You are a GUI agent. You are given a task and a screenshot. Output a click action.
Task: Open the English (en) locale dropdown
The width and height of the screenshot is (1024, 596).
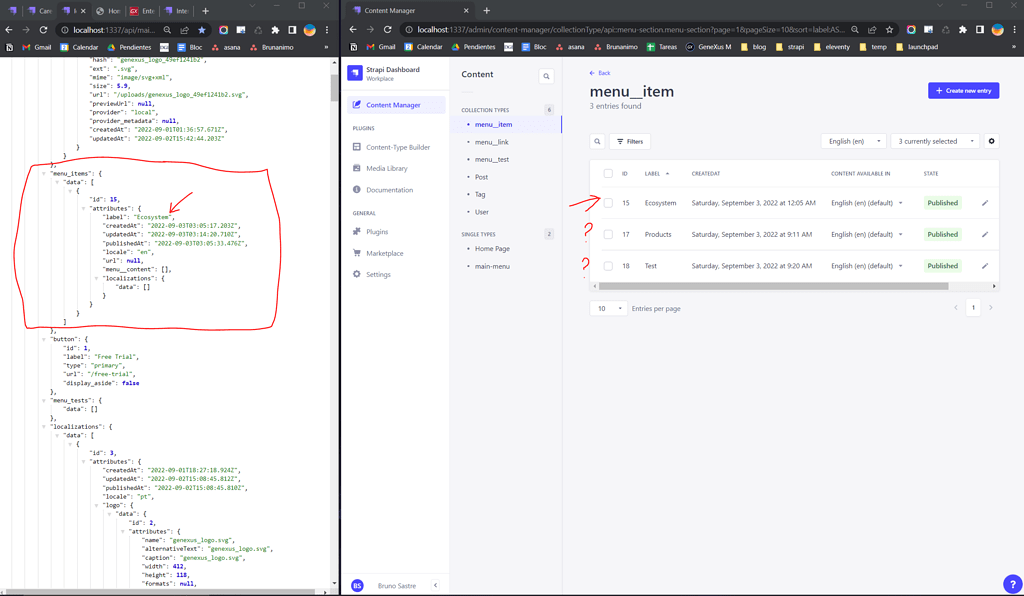click(853, 141)
